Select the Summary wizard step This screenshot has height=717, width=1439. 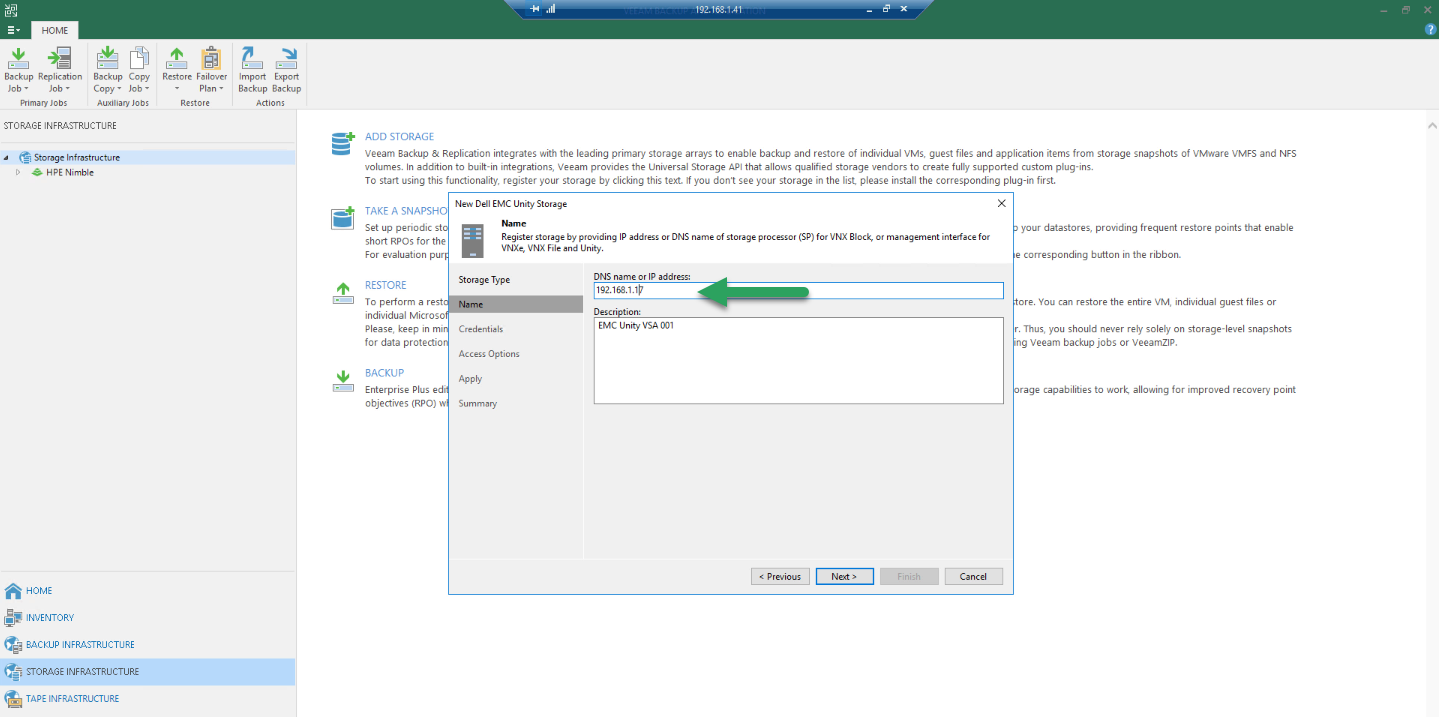click(516, 403)
